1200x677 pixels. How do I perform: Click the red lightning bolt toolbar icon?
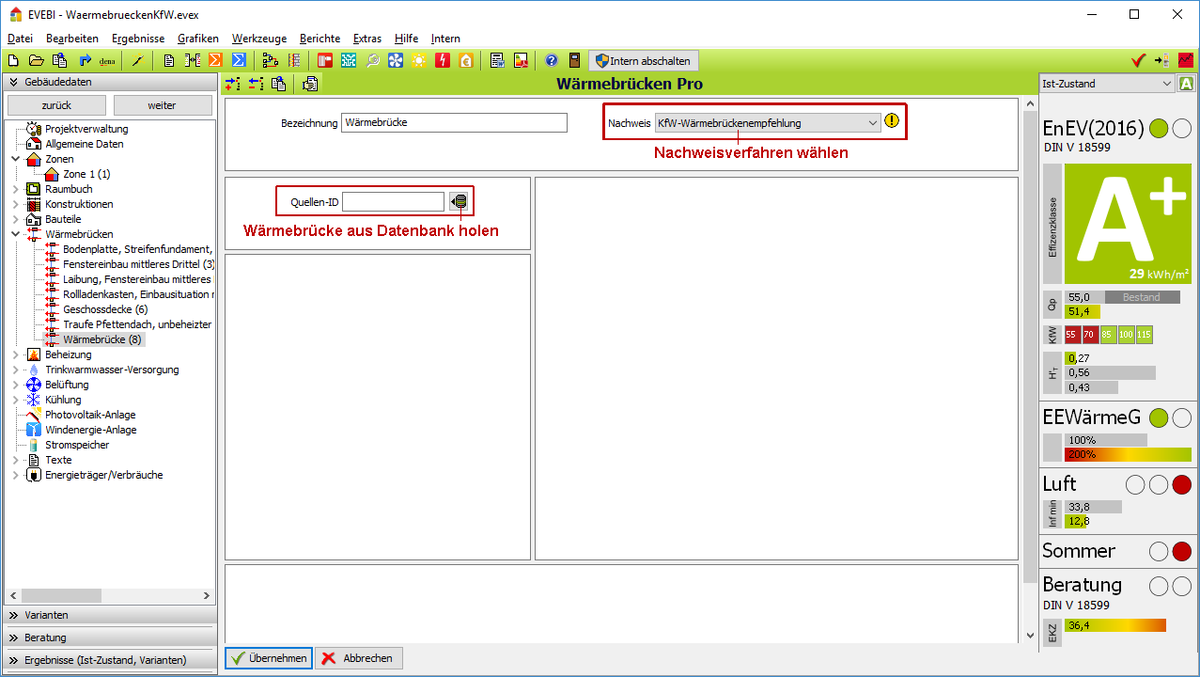tap(442, 61)
